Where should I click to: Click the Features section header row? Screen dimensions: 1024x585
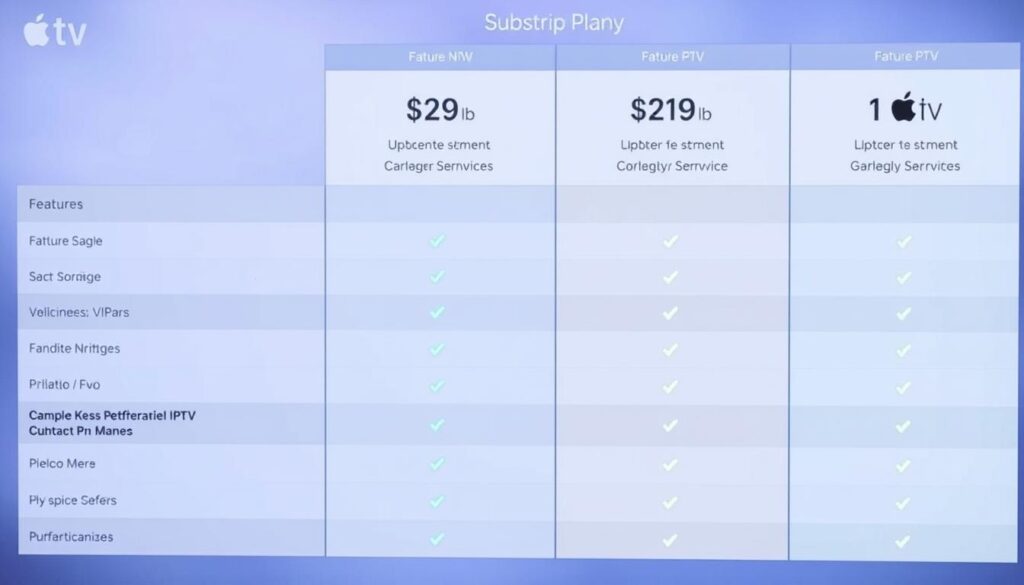(57, 204)
